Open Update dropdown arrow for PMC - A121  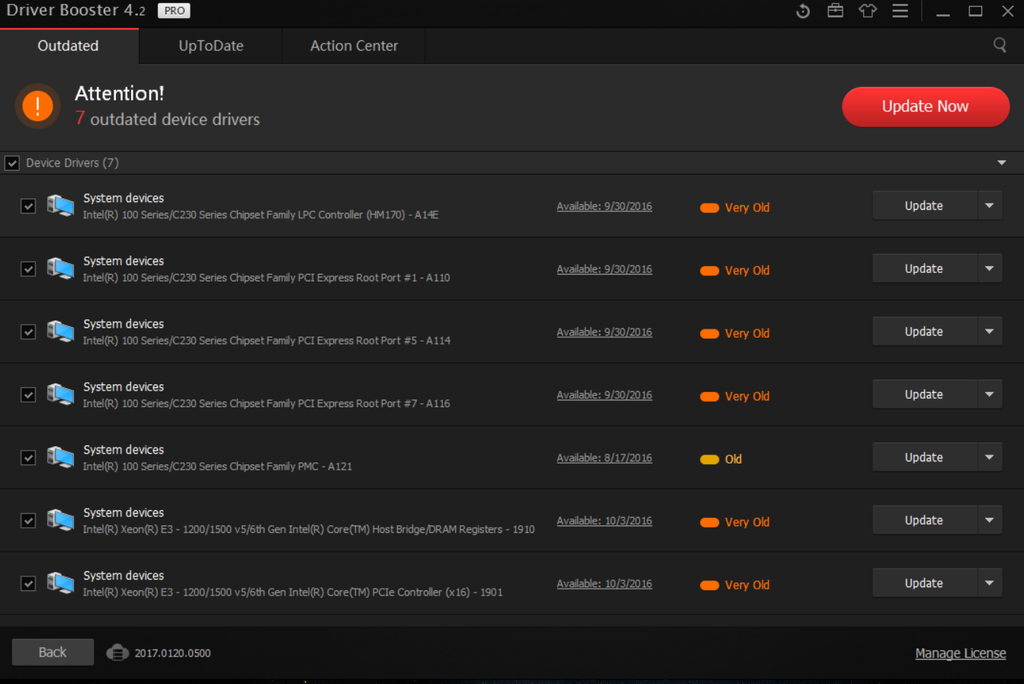(989, 457)
